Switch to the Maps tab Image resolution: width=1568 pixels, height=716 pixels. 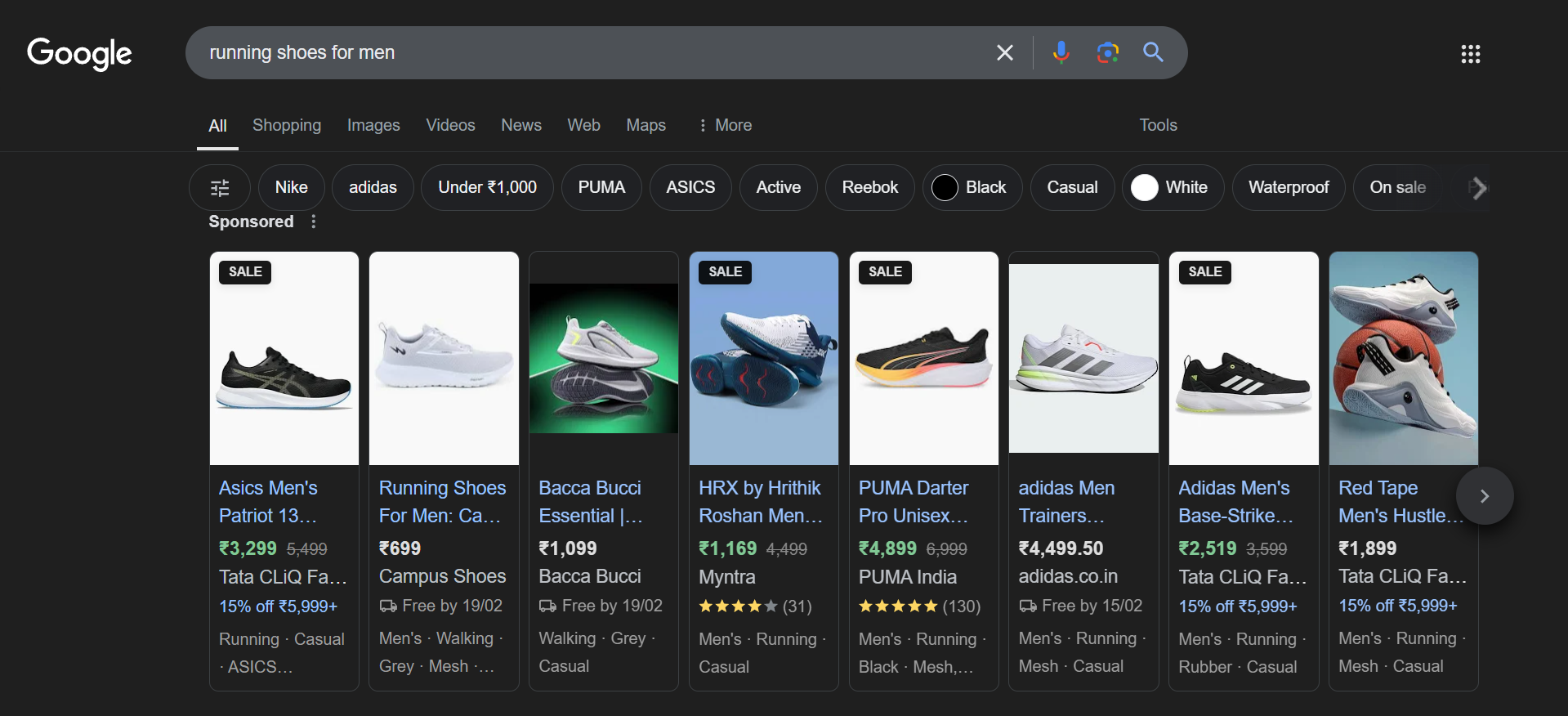646,125
